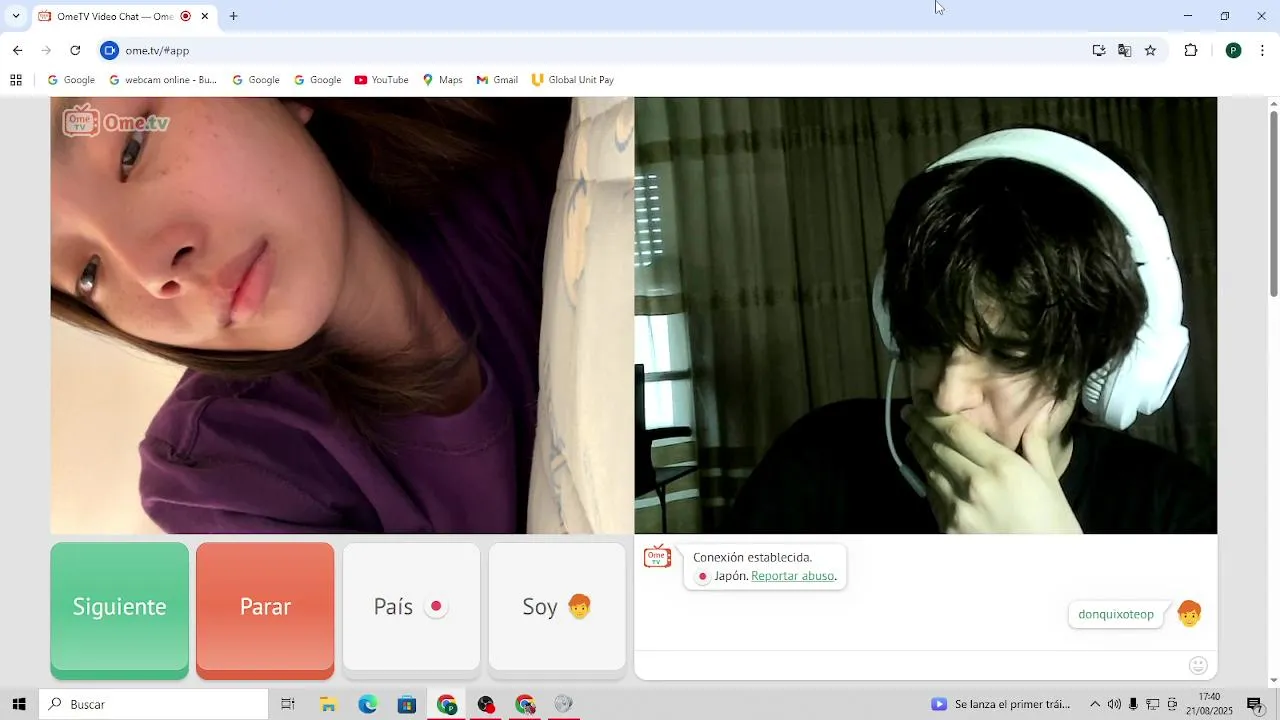Open the notification center
This screenshot has height=720, width=1280.
[x=1254, y=704]
